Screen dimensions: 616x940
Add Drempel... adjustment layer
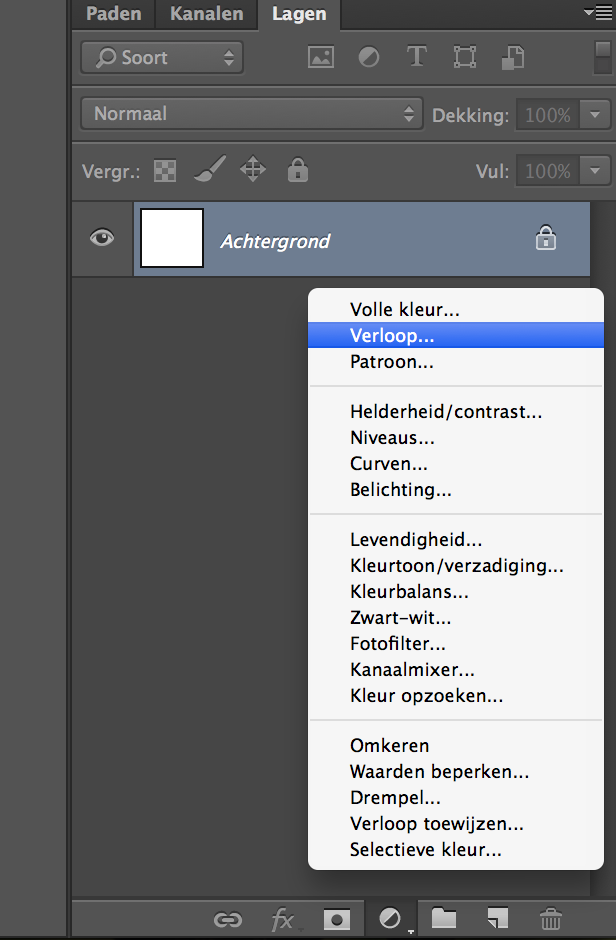pyautogui.click(x=455, y=797)
